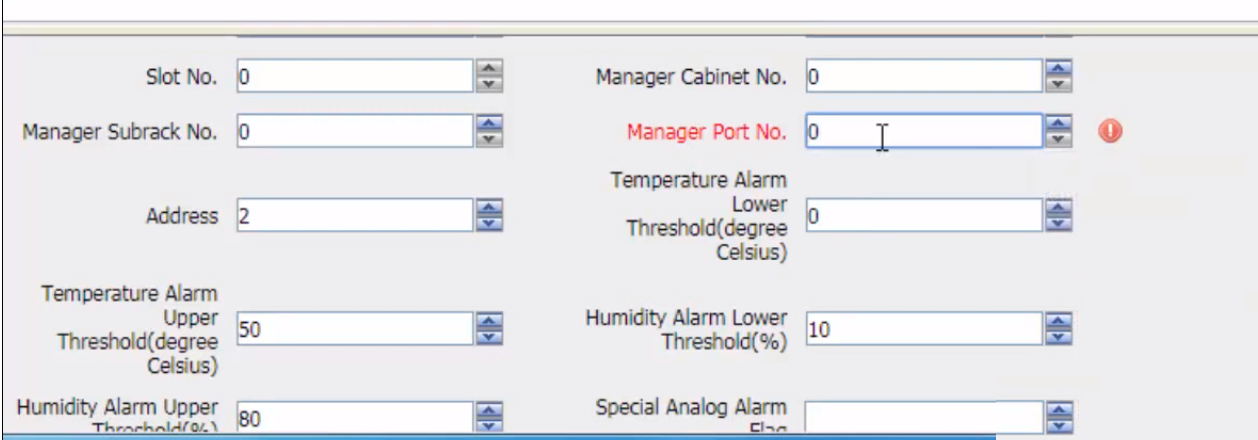Click the Slot No. input field
Viewport: 1258px width, 440px height.
point(354,76)
